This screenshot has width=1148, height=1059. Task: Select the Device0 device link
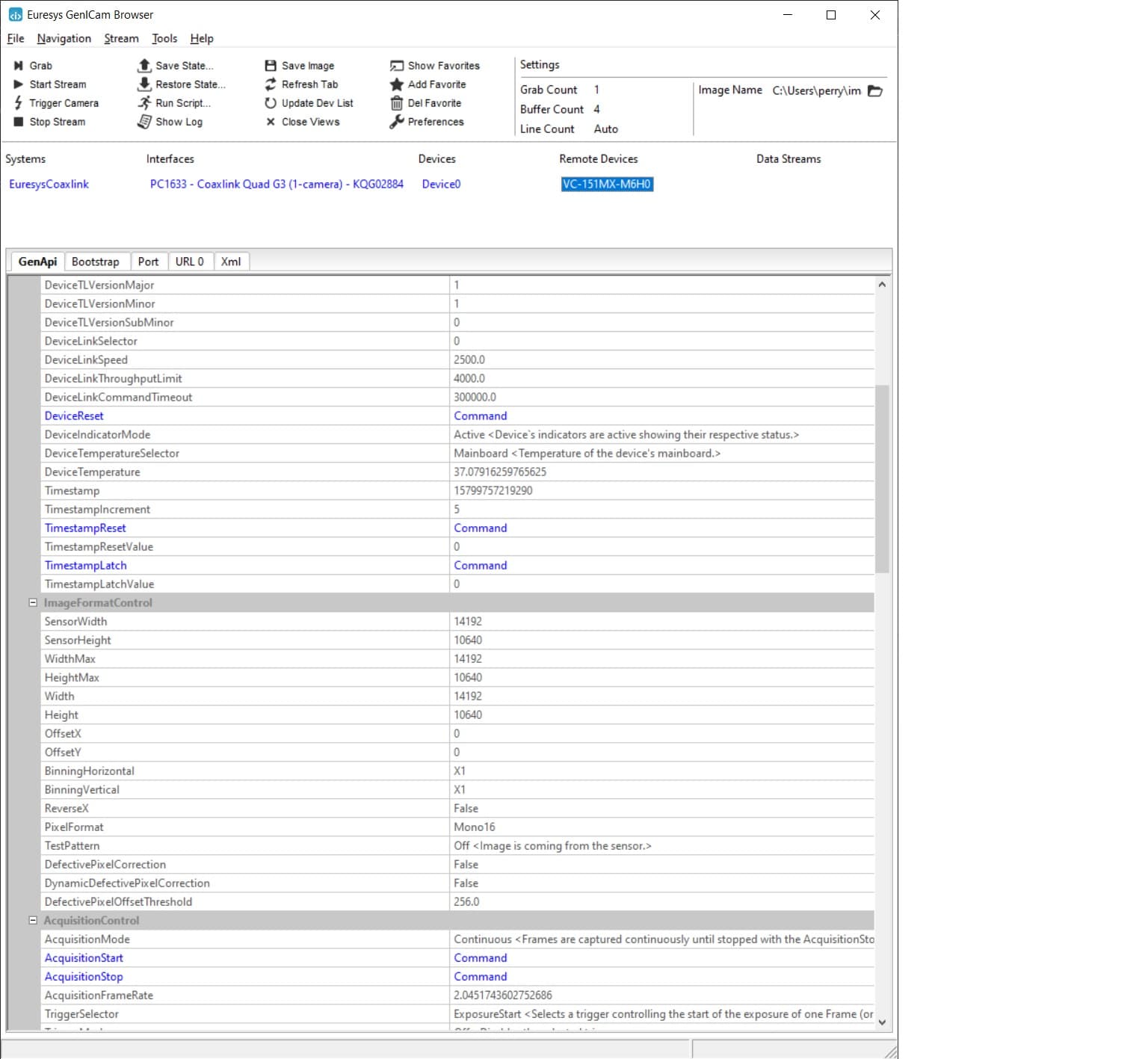[x=441, y=184]
